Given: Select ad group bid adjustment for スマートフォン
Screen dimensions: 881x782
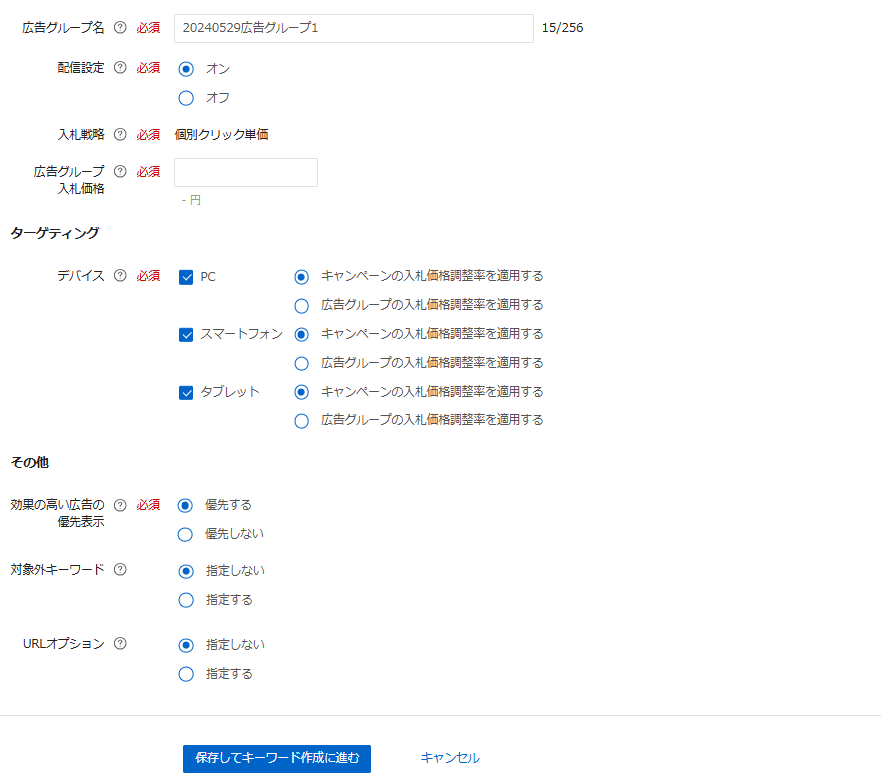Looking at the screenshot, I should coord(302,364).
